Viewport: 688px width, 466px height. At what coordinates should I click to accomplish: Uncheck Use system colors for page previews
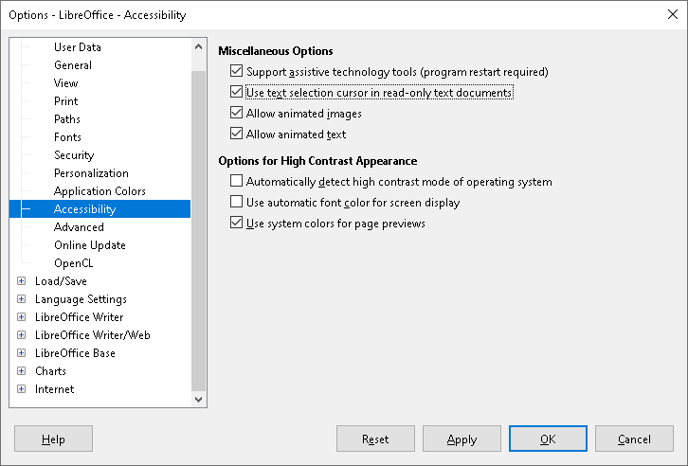tap(236, 222)
